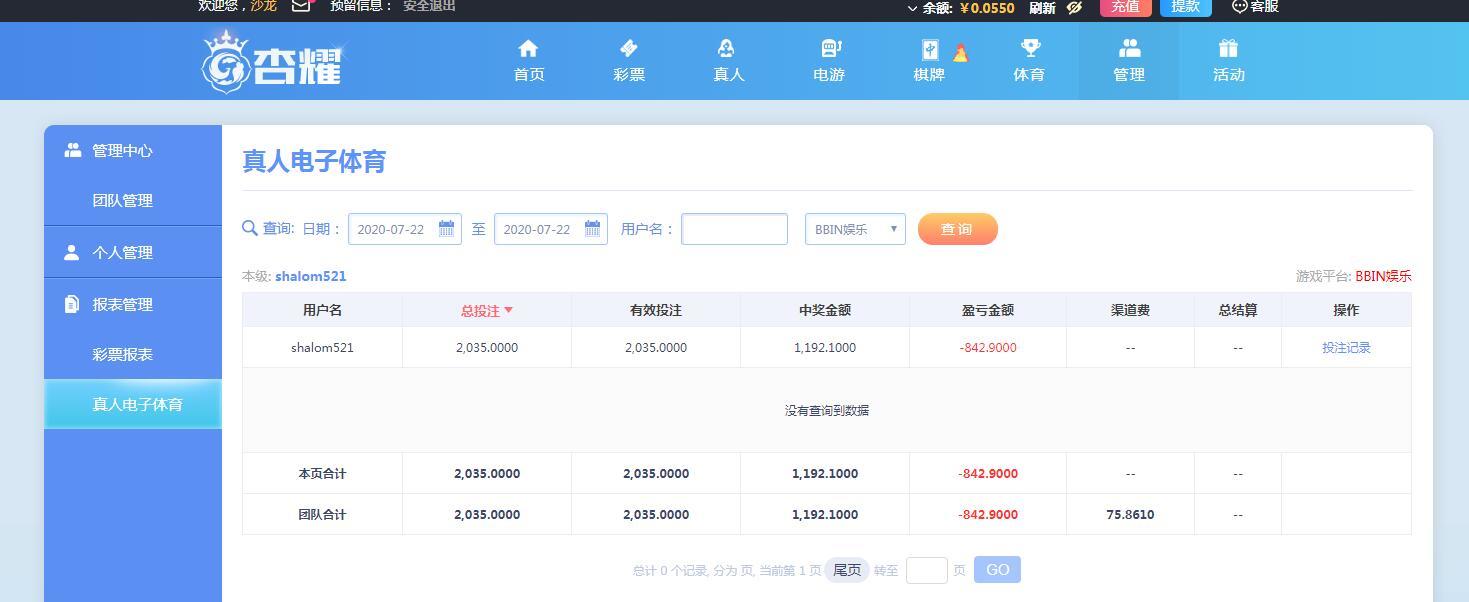Click the 本页合计 row label
The width and height of the screenshot is (1469, 602).
pyautogui.click(x=322, y=473)
